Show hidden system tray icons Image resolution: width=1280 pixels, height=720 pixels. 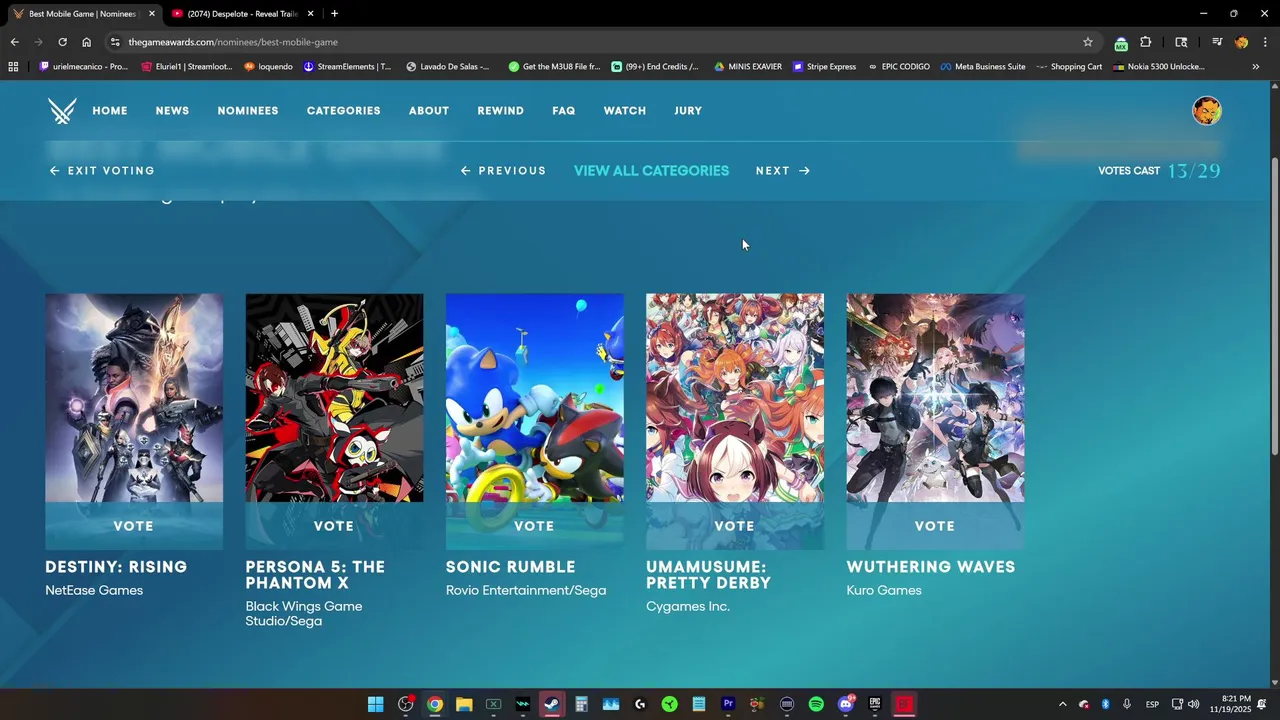[x=1062, y=704]
